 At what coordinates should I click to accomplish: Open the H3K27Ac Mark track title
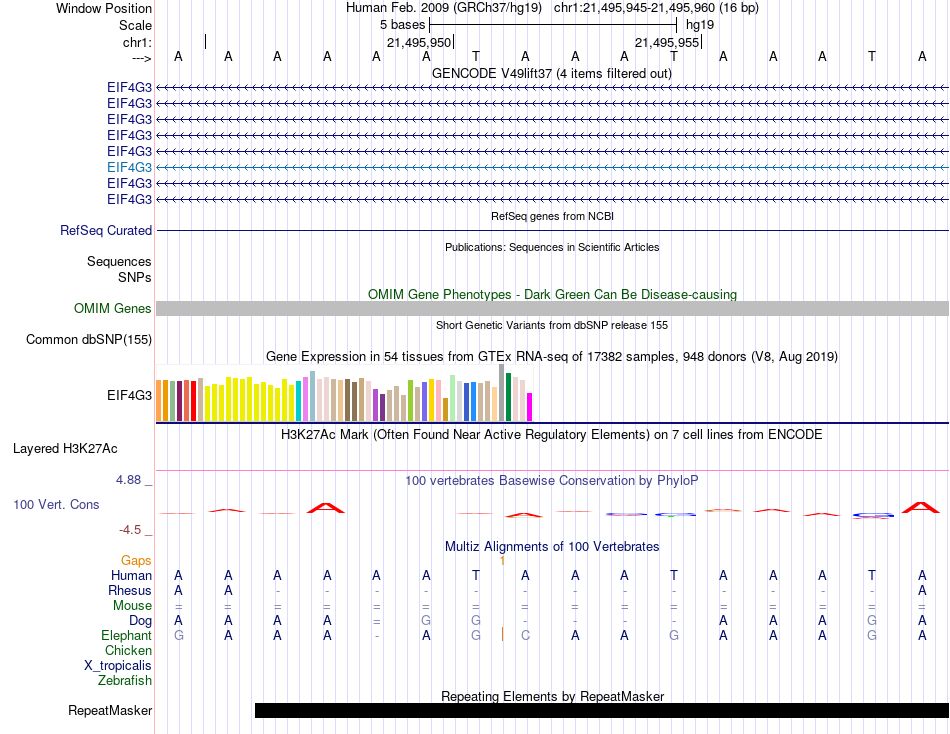click(x=552, y=435)
